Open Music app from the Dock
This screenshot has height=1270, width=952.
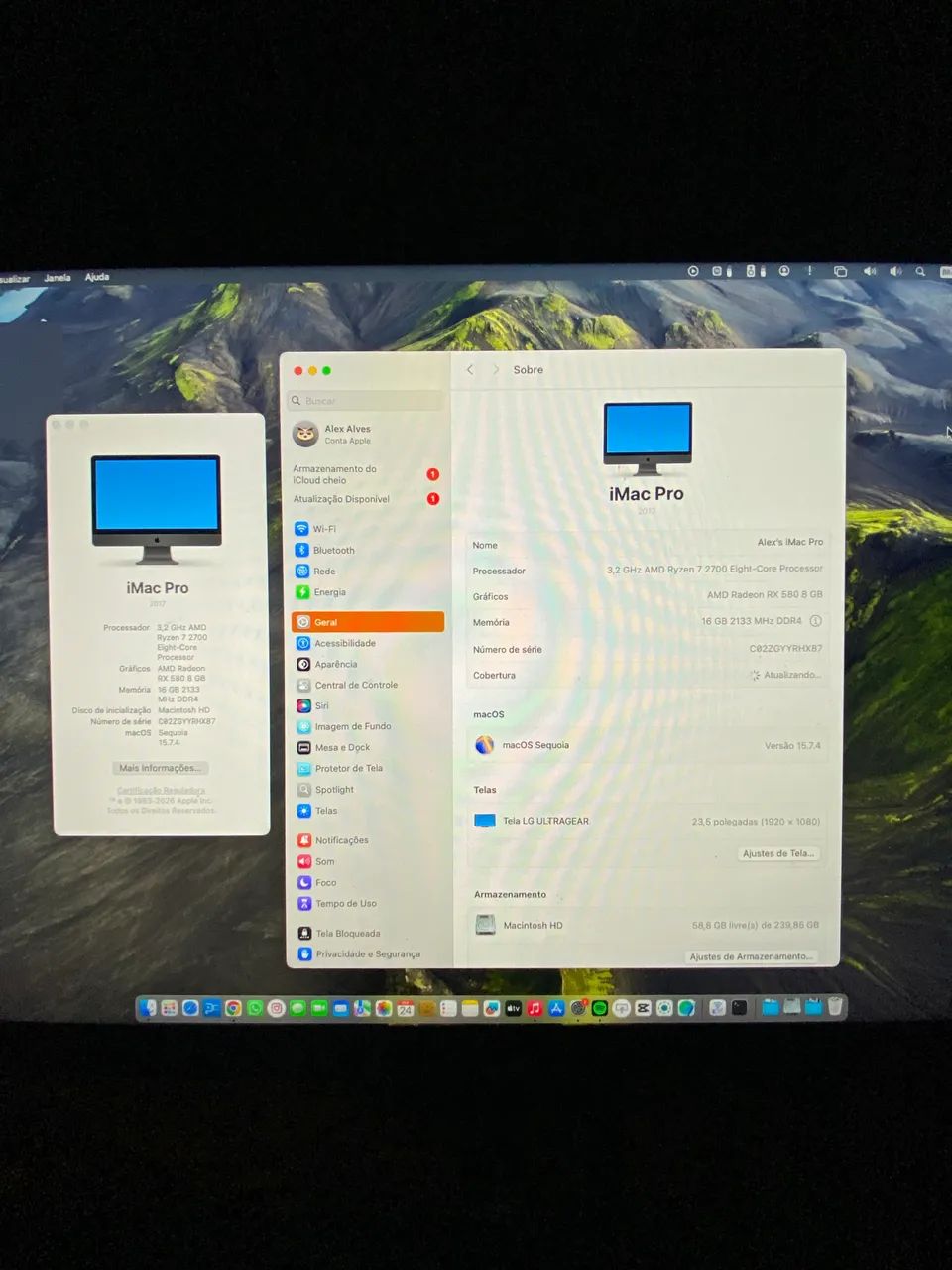tap(534, 1008)
